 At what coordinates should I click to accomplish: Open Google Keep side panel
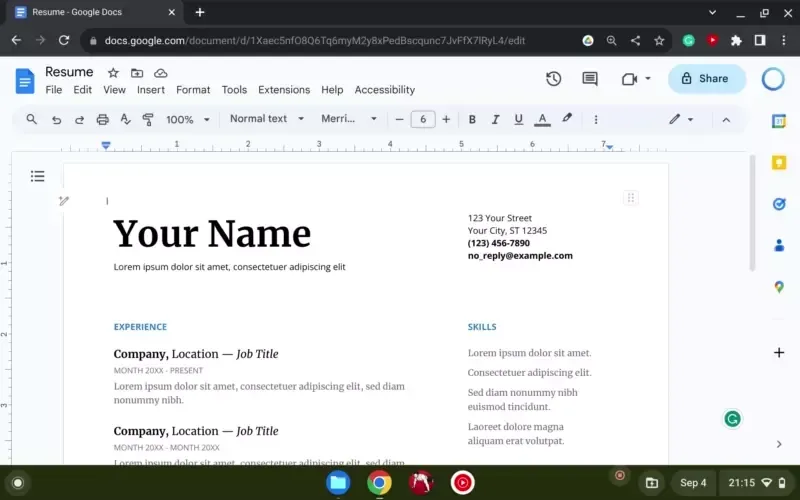tap(779, 163)
